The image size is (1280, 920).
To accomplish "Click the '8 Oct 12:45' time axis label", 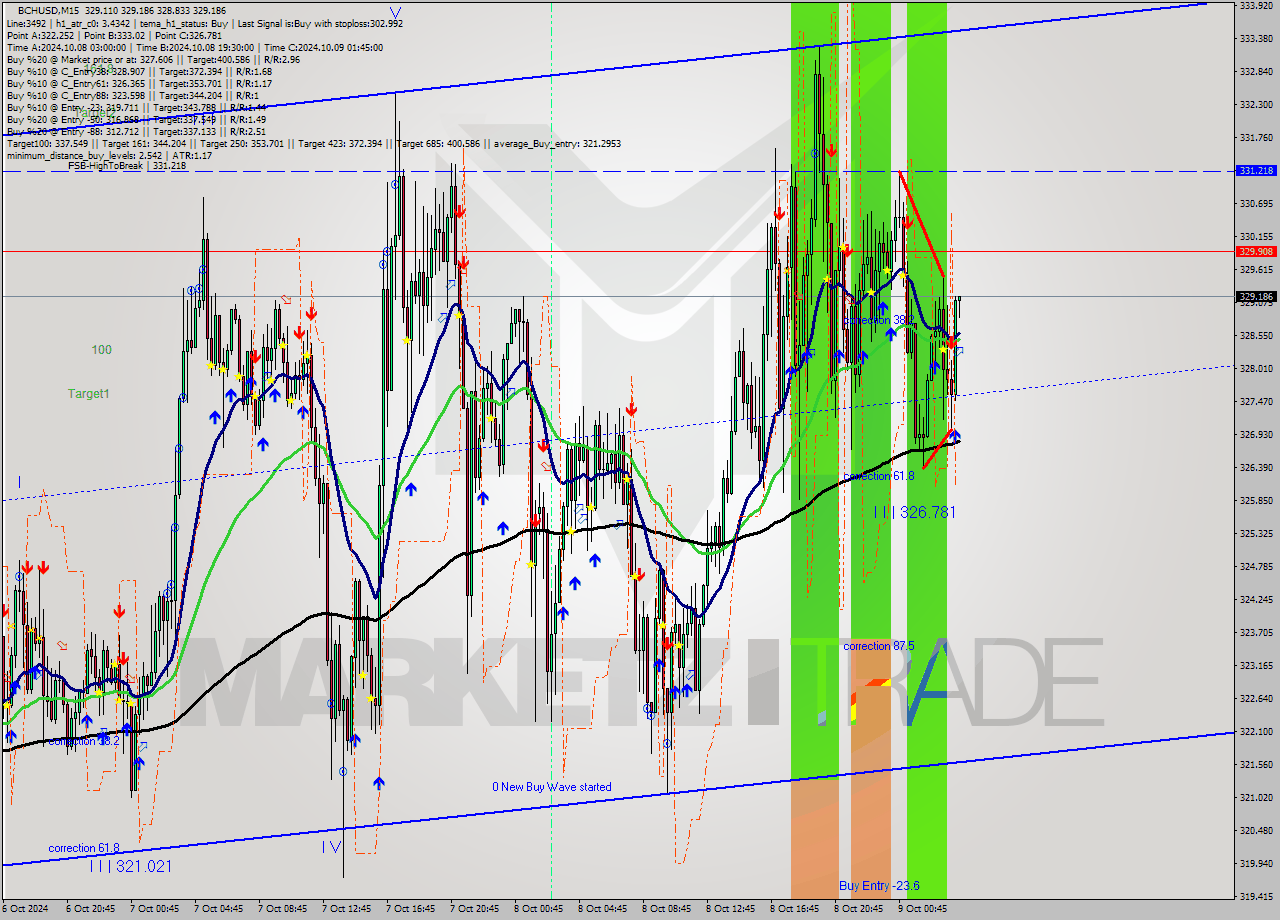I will (x=729, y=909).
